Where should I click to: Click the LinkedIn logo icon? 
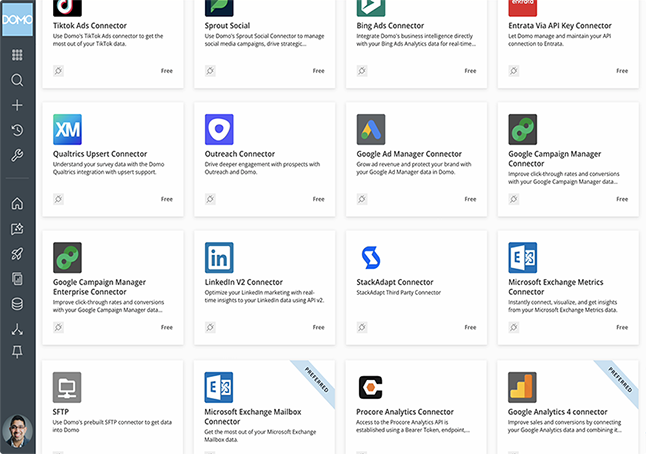(219, 257)
